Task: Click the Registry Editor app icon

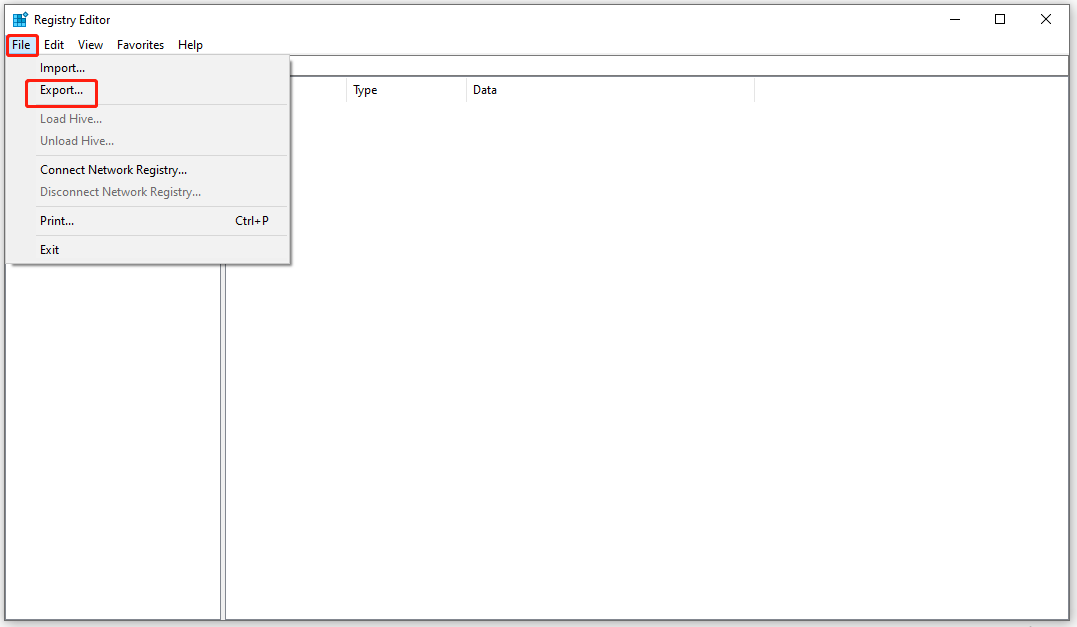Action: [20, 20]
